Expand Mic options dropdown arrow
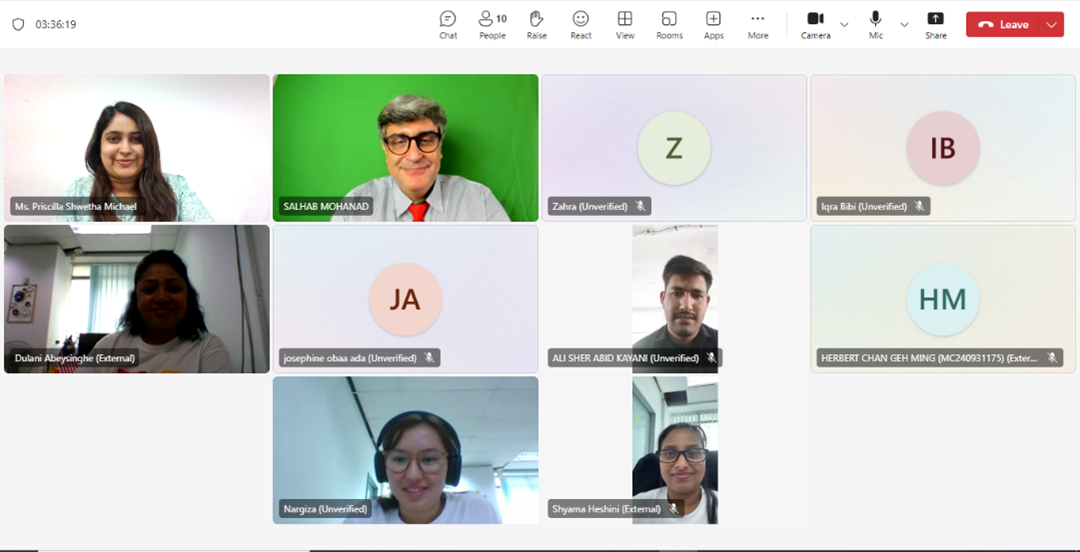The image size is (1080, 552). (x=904, y=25)
